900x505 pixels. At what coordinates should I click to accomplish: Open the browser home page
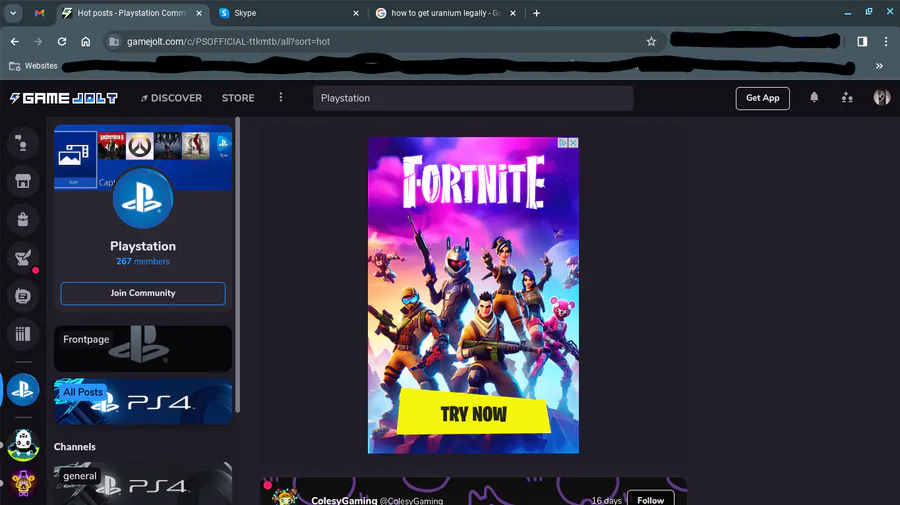click(x=86, y=41)
